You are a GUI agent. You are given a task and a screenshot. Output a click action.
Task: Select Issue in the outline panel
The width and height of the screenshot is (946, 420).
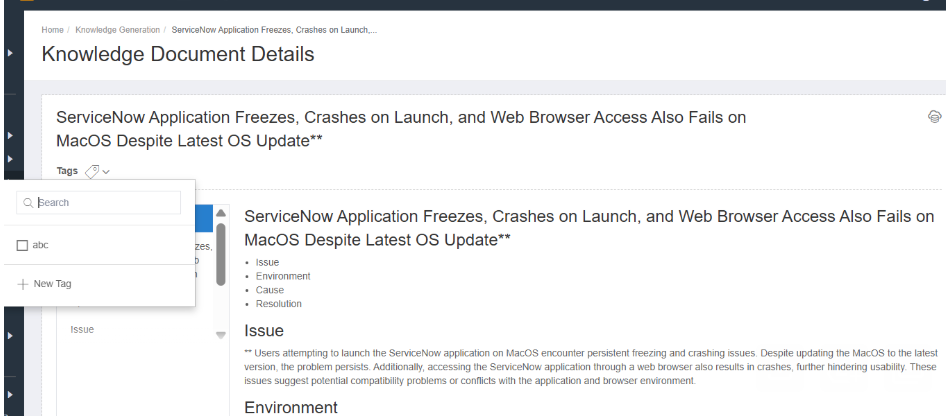[x=82, y=329]
